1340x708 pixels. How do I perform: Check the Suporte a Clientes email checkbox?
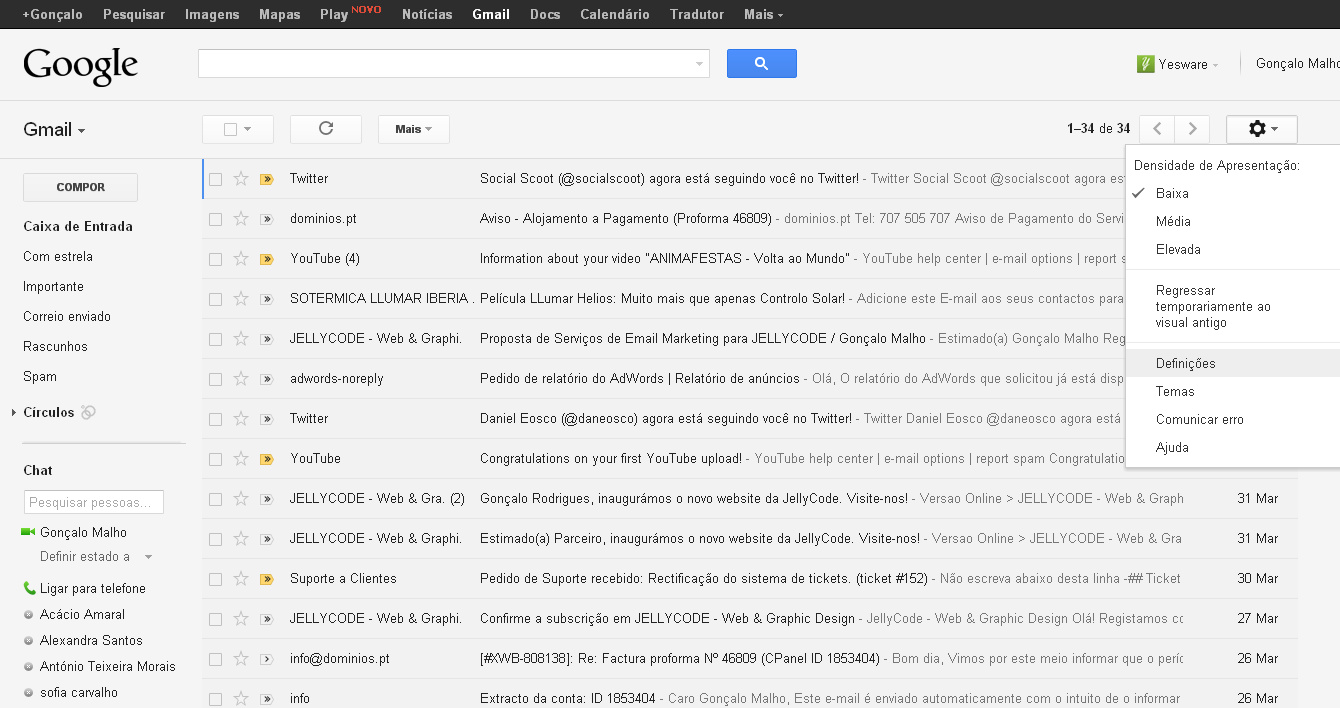pos(215,579)
